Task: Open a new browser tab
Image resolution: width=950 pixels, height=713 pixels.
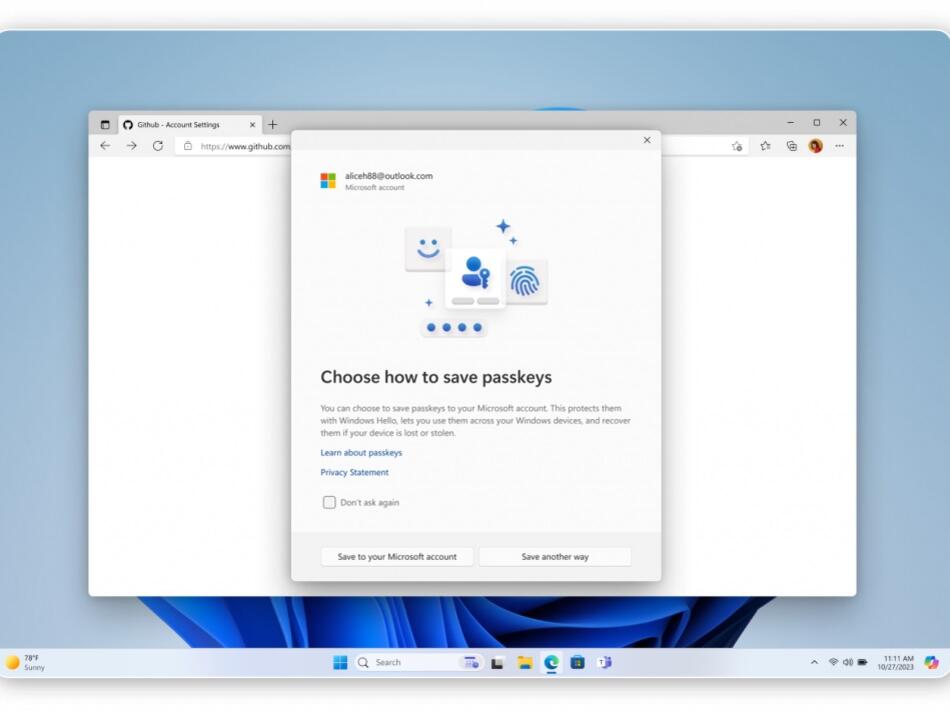Action: (x=272, y=124)
